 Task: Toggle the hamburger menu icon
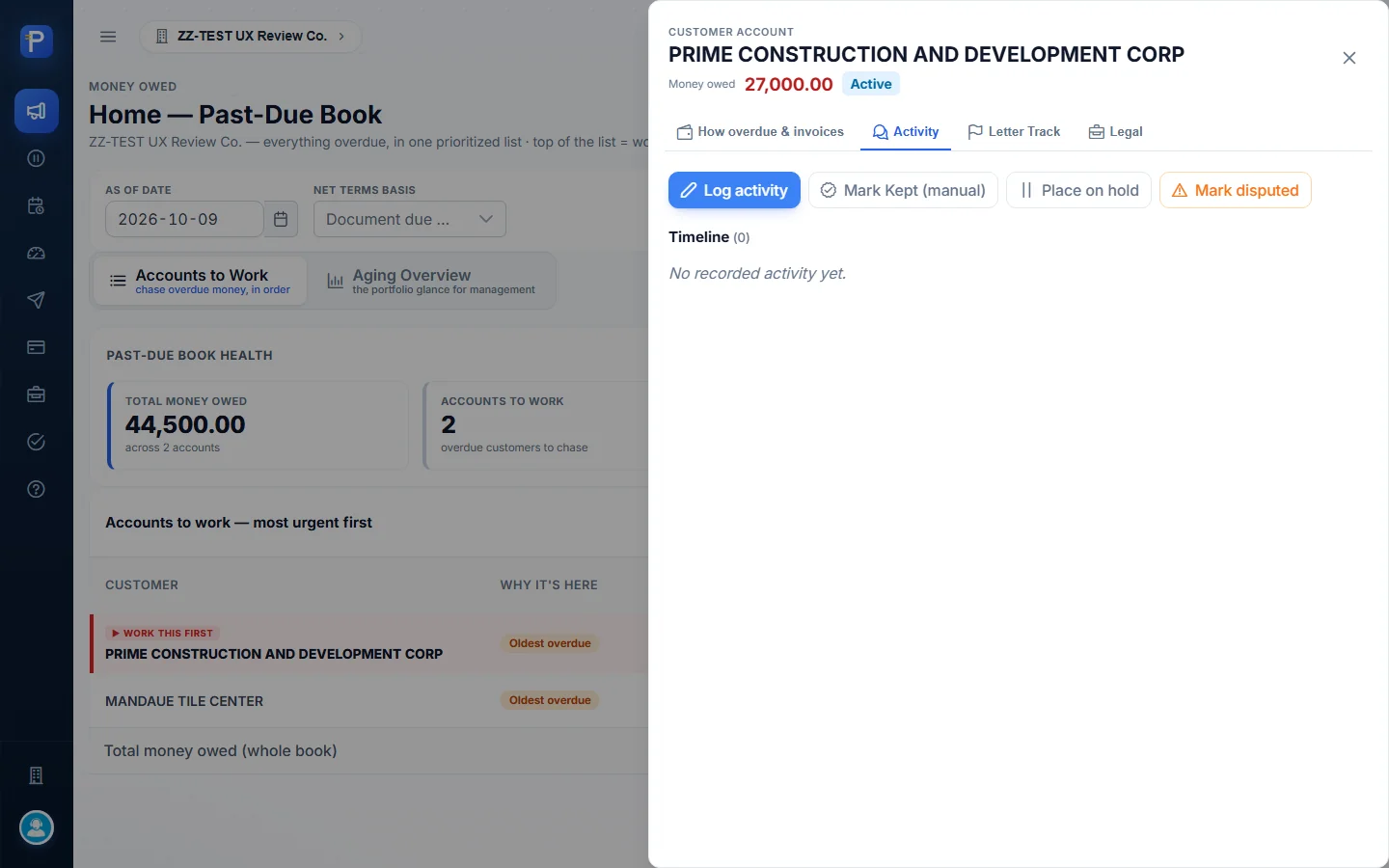108,37
